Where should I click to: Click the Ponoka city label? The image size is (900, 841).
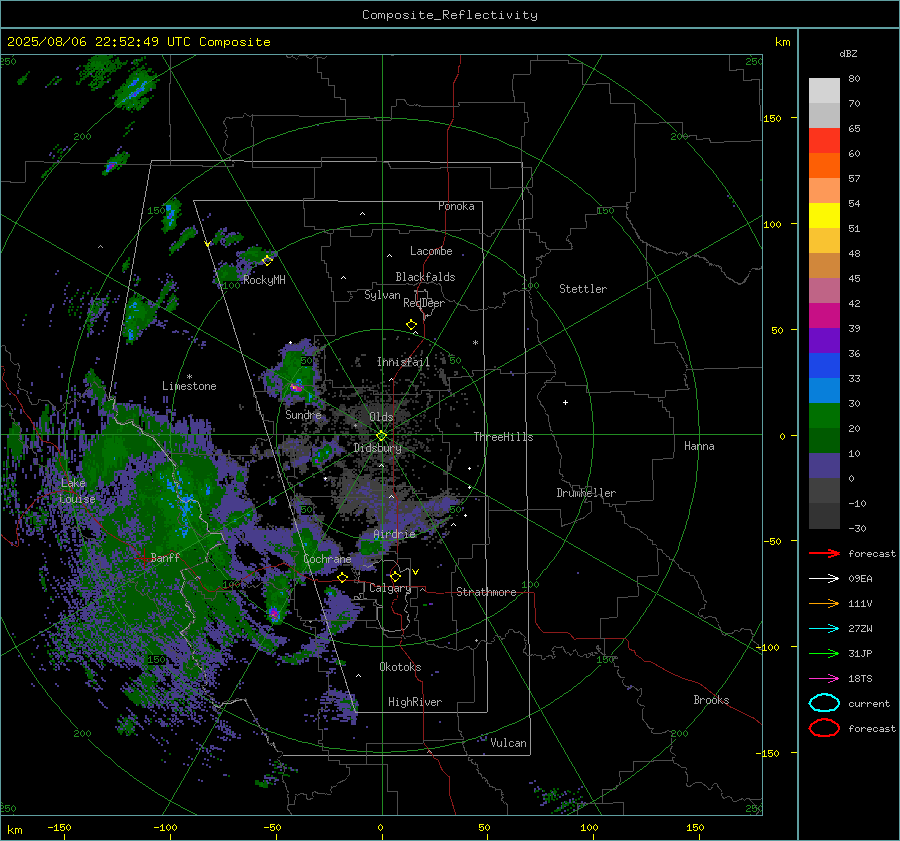(456, 206)
